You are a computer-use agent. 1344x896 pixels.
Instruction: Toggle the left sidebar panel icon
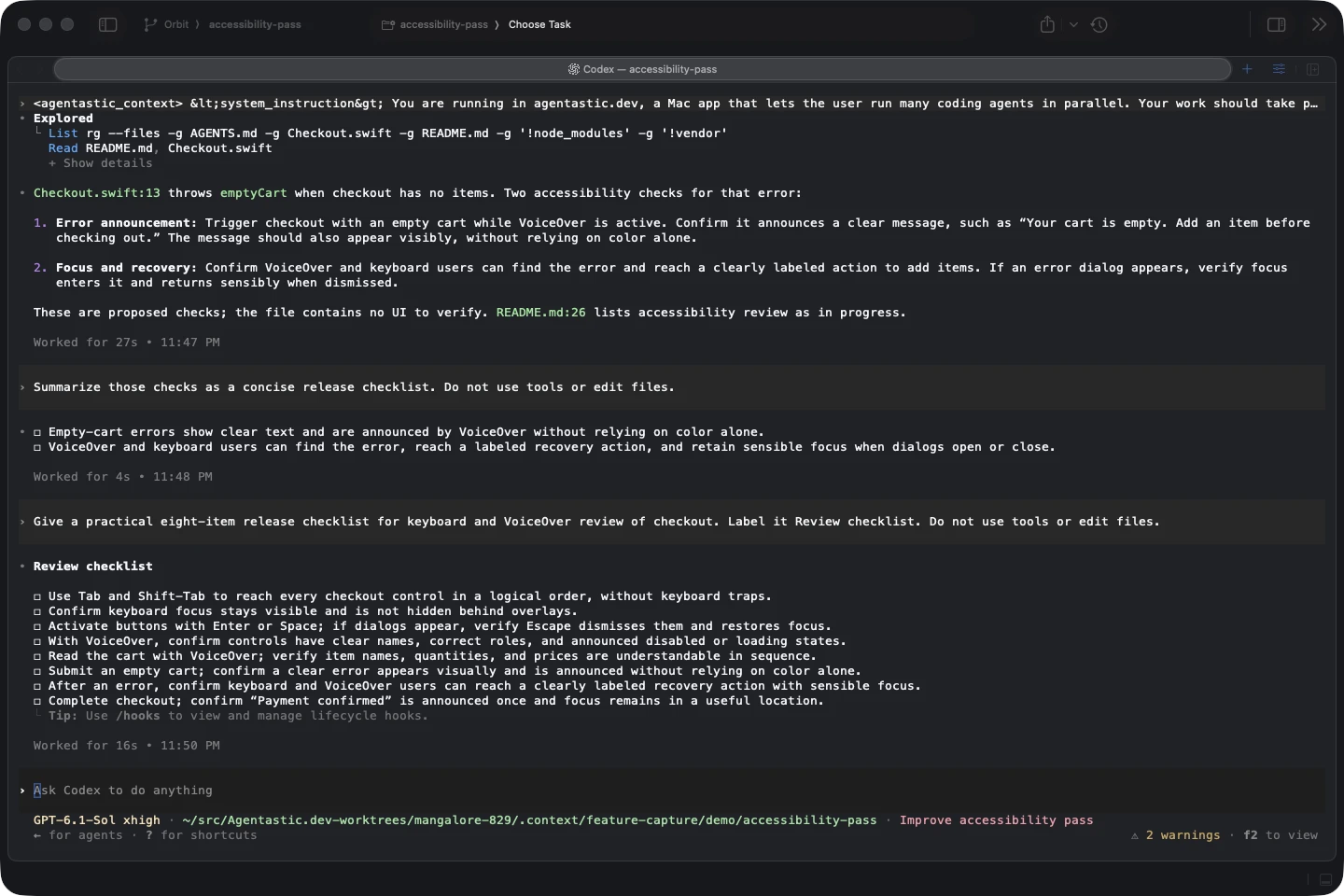tap(108, 24)
